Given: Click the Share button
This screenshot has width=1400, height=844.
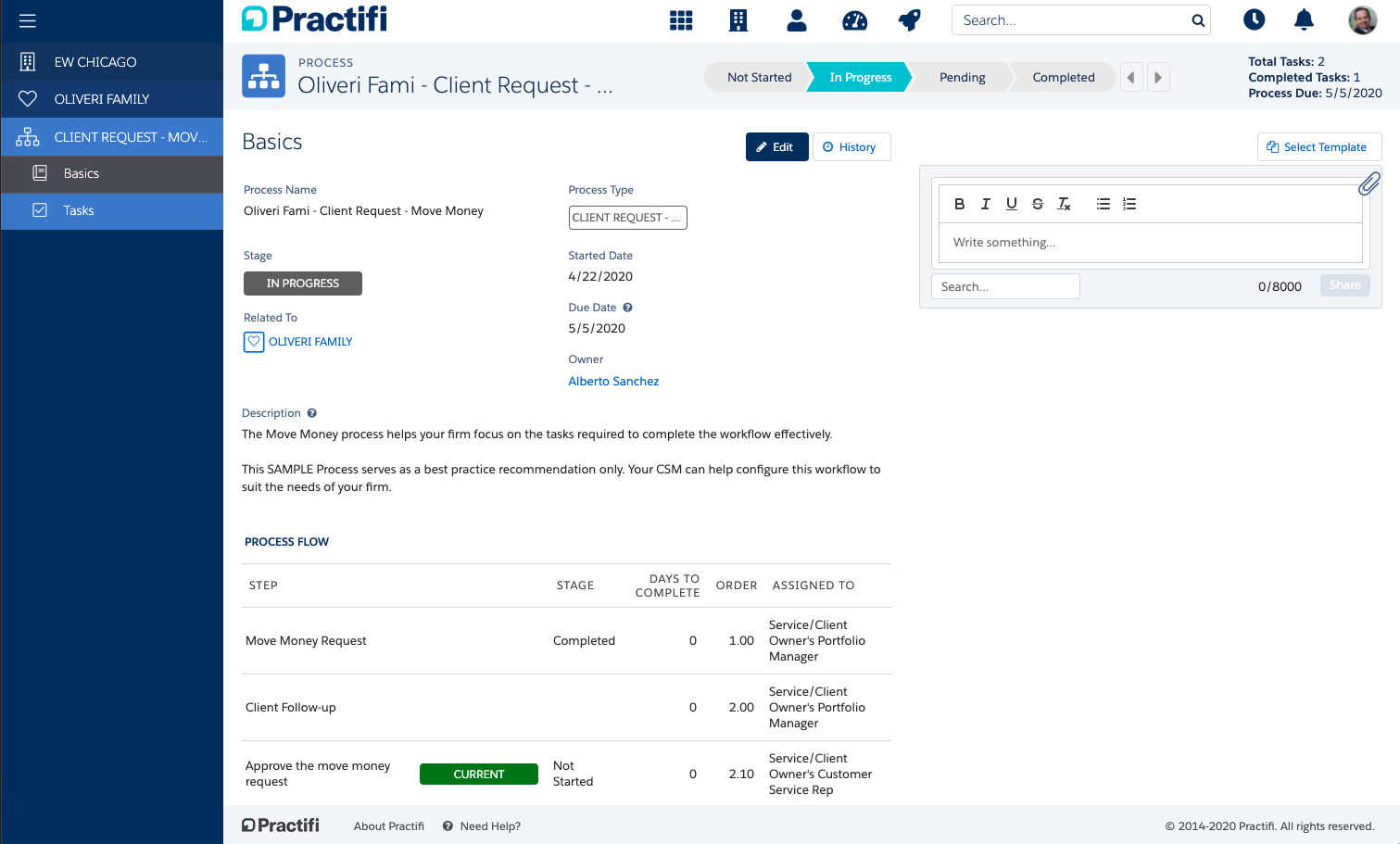Looking at the screenshot, I should coord(1345,285).
